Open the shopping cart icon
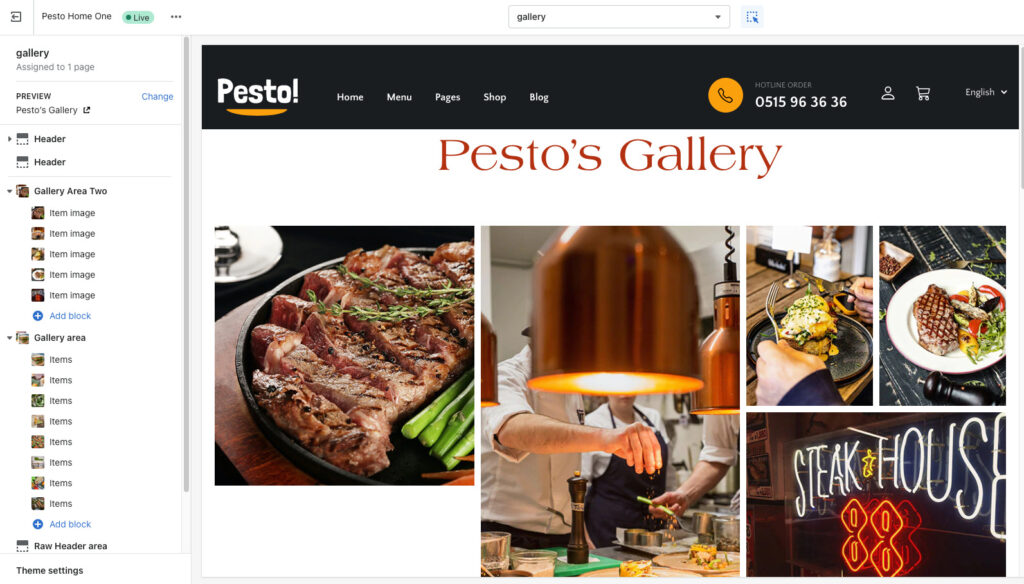 tap(923, 93)
